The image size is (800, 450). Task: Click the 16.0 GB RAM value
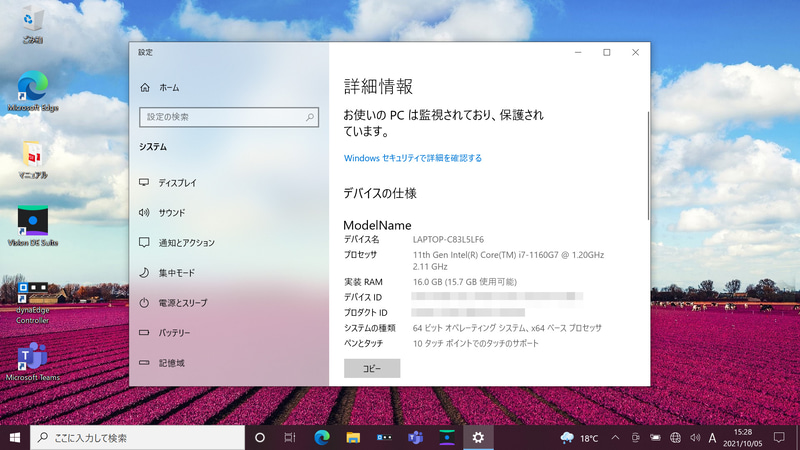point(465,282)
